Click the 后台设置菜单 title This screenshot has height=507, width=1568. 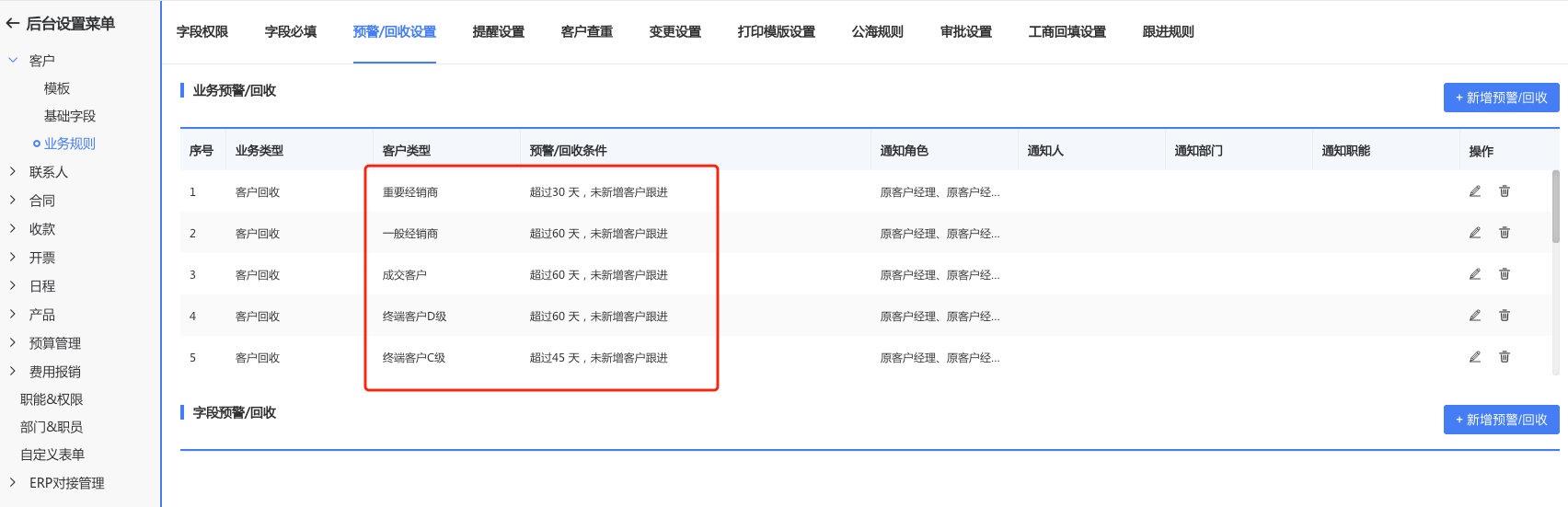coord(71,24)
